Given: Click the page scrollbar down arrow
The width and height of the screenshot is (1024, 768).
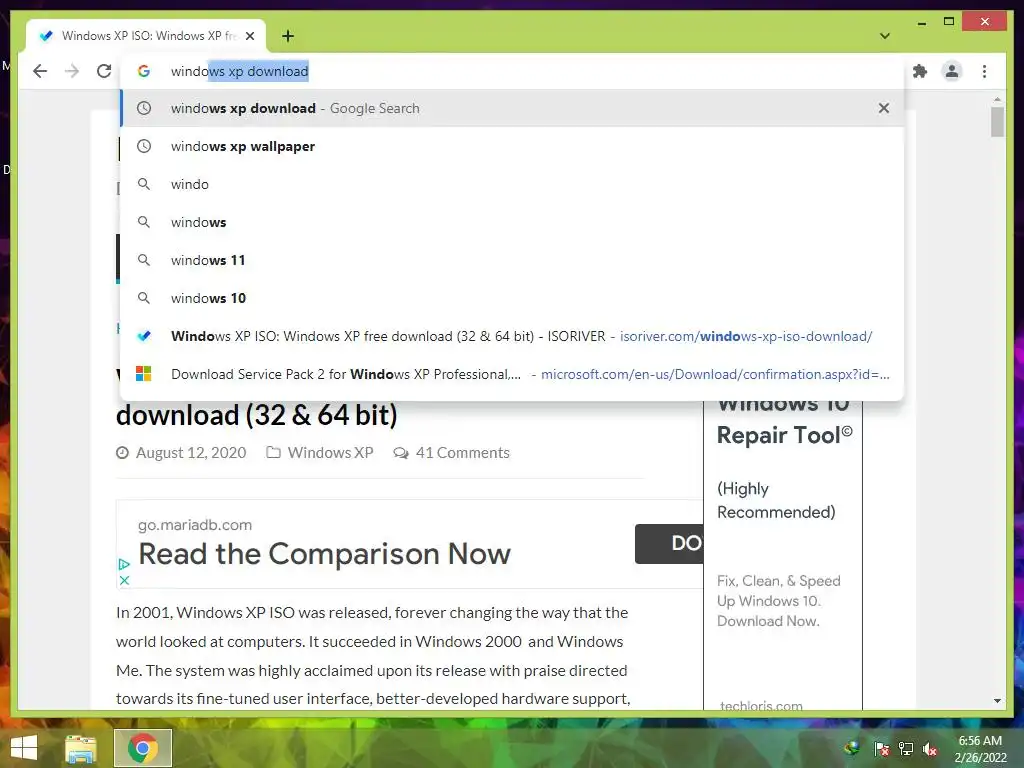Looking at the screenshot, I should 997,701.
